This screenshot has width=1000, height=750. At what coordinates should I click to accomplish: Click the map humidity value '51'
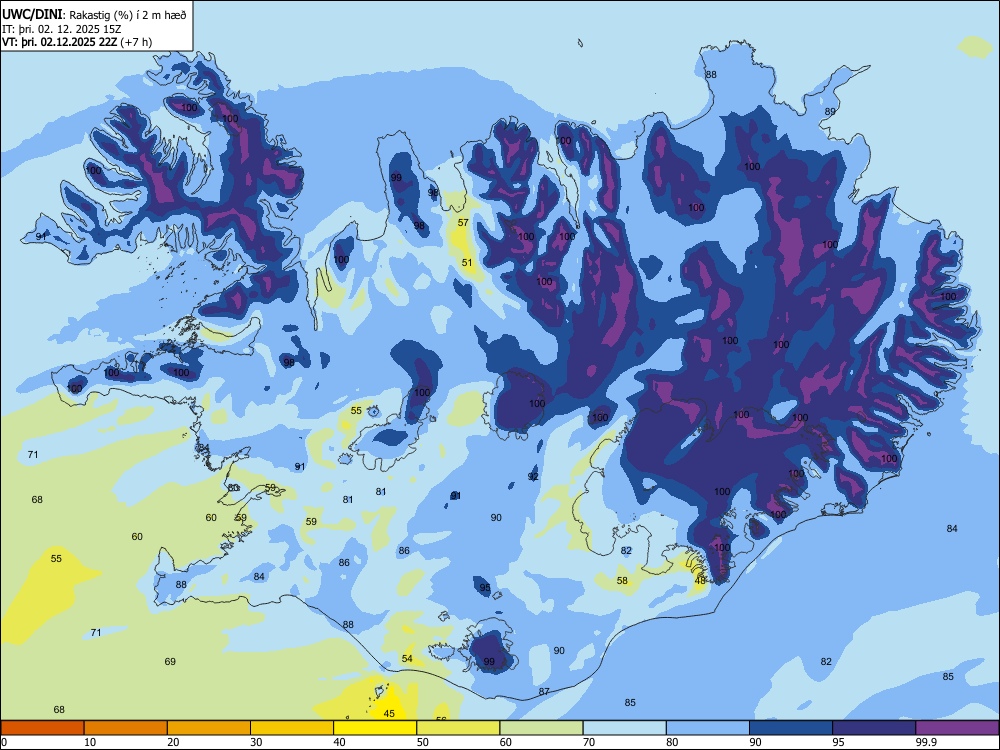coord(467,262)
